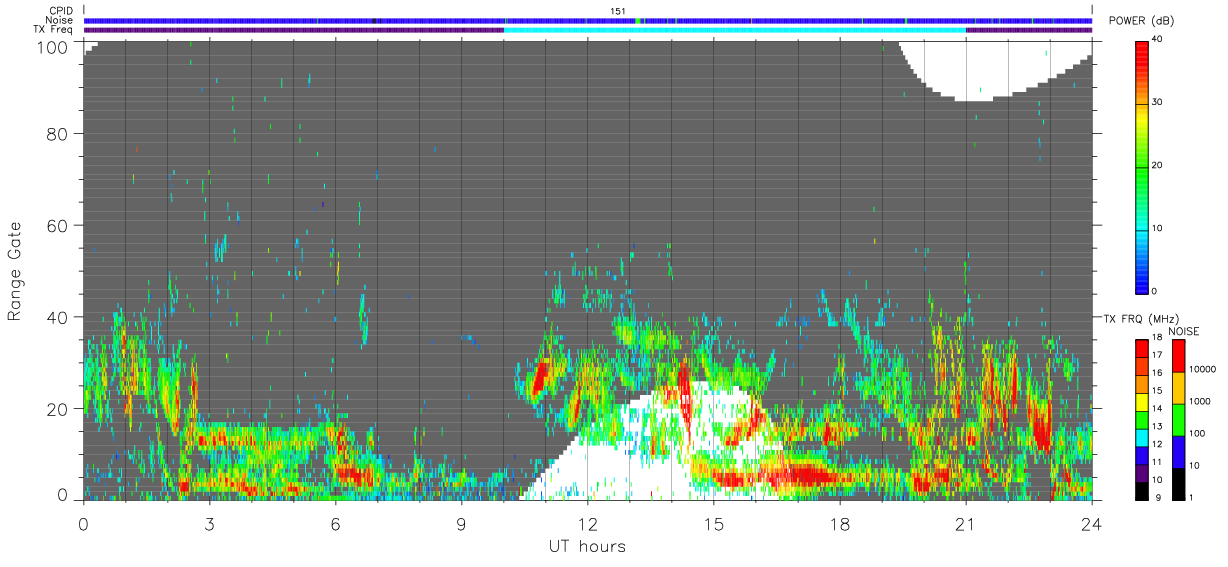Click the 21 label on UT hours axis

[966, 523]
